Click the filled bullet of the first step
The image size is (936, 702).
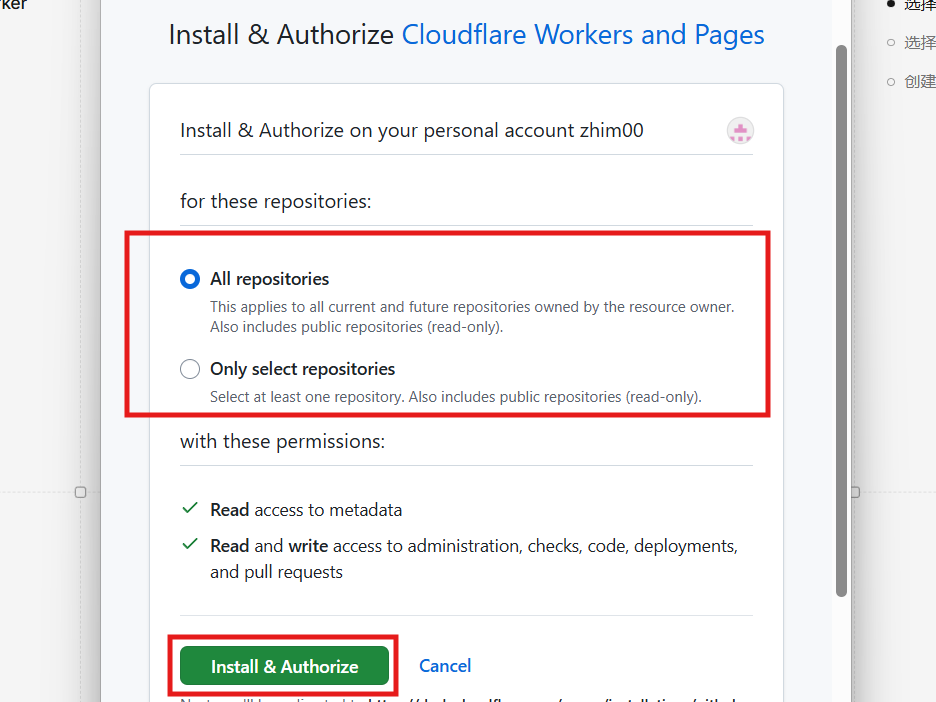pos(891,4)
